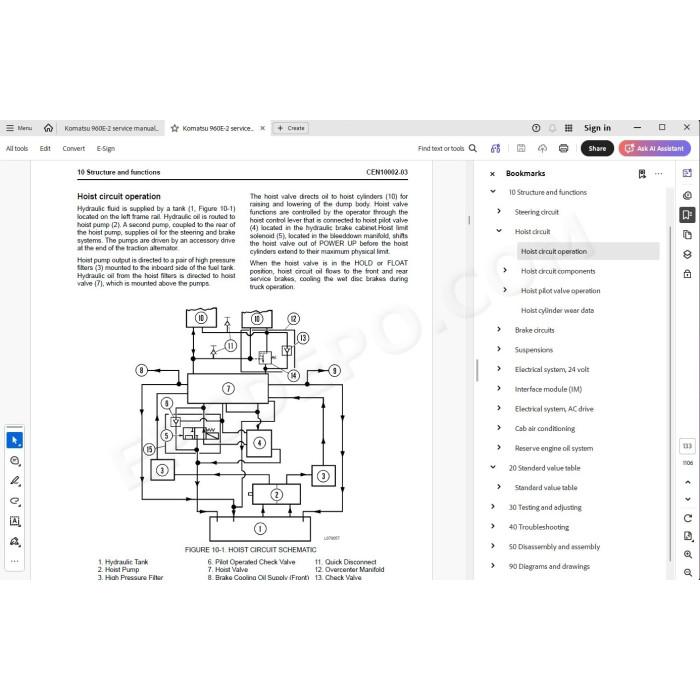Open the apps grid icon
700x700 pixels.
pos(568,128)
